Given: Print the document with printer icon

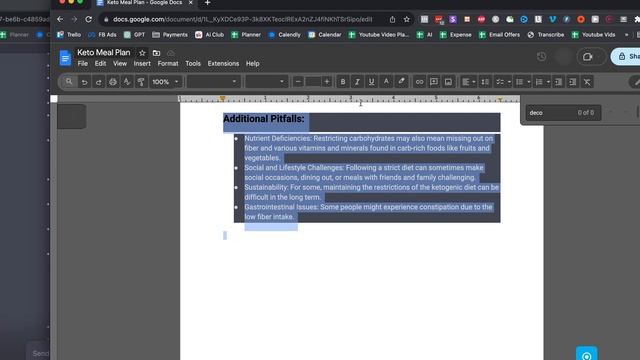Looking at the screenshot, I should click(113, 82).
